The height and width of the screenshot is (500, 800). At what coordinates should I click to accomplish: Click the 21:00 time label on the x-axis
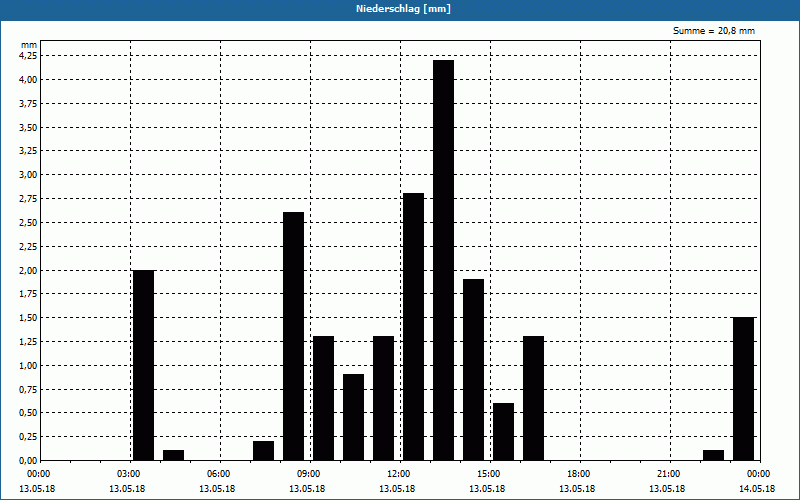tap(669, 474)
